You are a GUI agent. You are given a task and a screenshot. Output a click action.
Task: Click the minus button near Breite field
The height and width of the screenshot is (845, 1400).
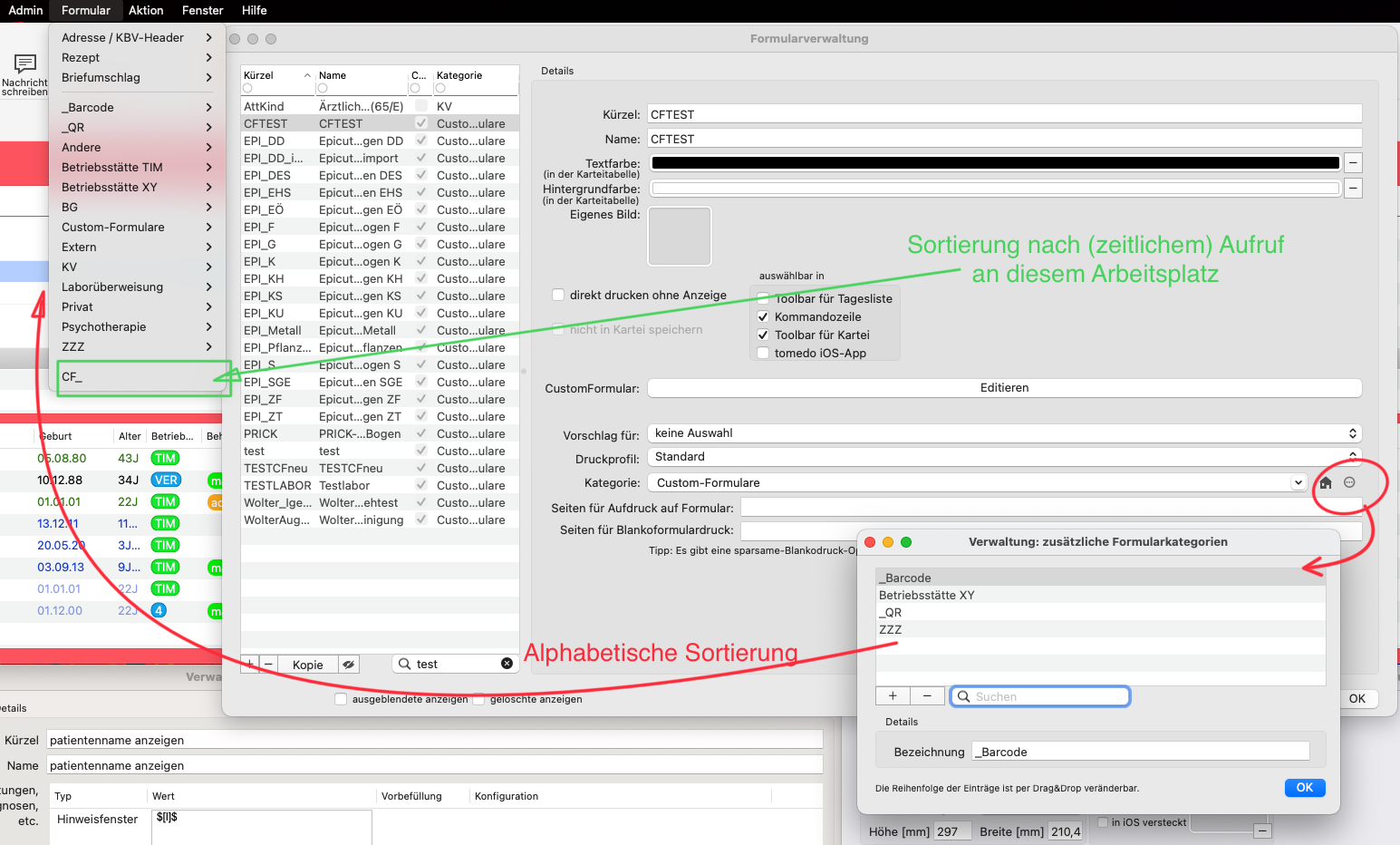(x=1263, y=830)
